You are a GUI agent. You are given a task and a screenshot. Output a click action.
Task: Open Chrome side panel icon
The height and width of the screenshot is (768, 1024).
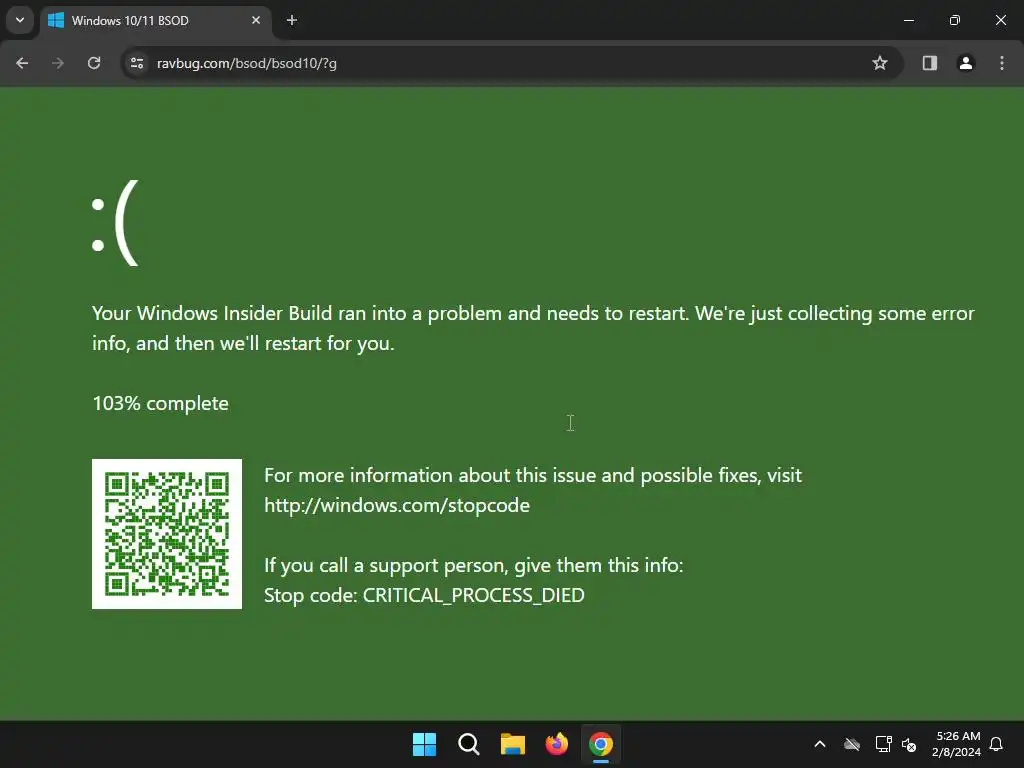[x=929, y=63]
